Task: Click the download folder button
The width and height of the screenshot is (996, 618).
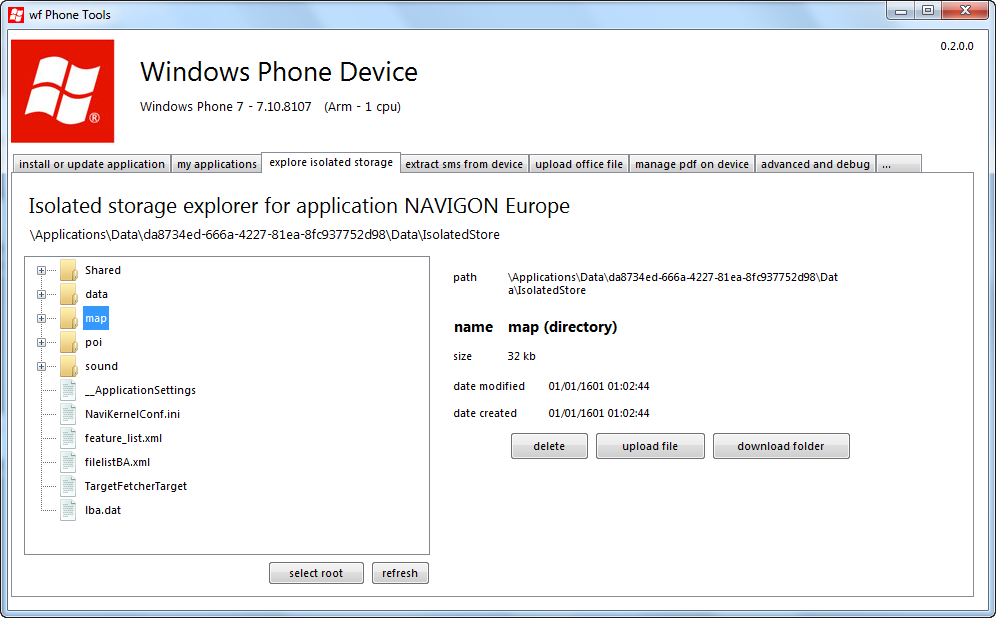Action: tap(781, 446)
